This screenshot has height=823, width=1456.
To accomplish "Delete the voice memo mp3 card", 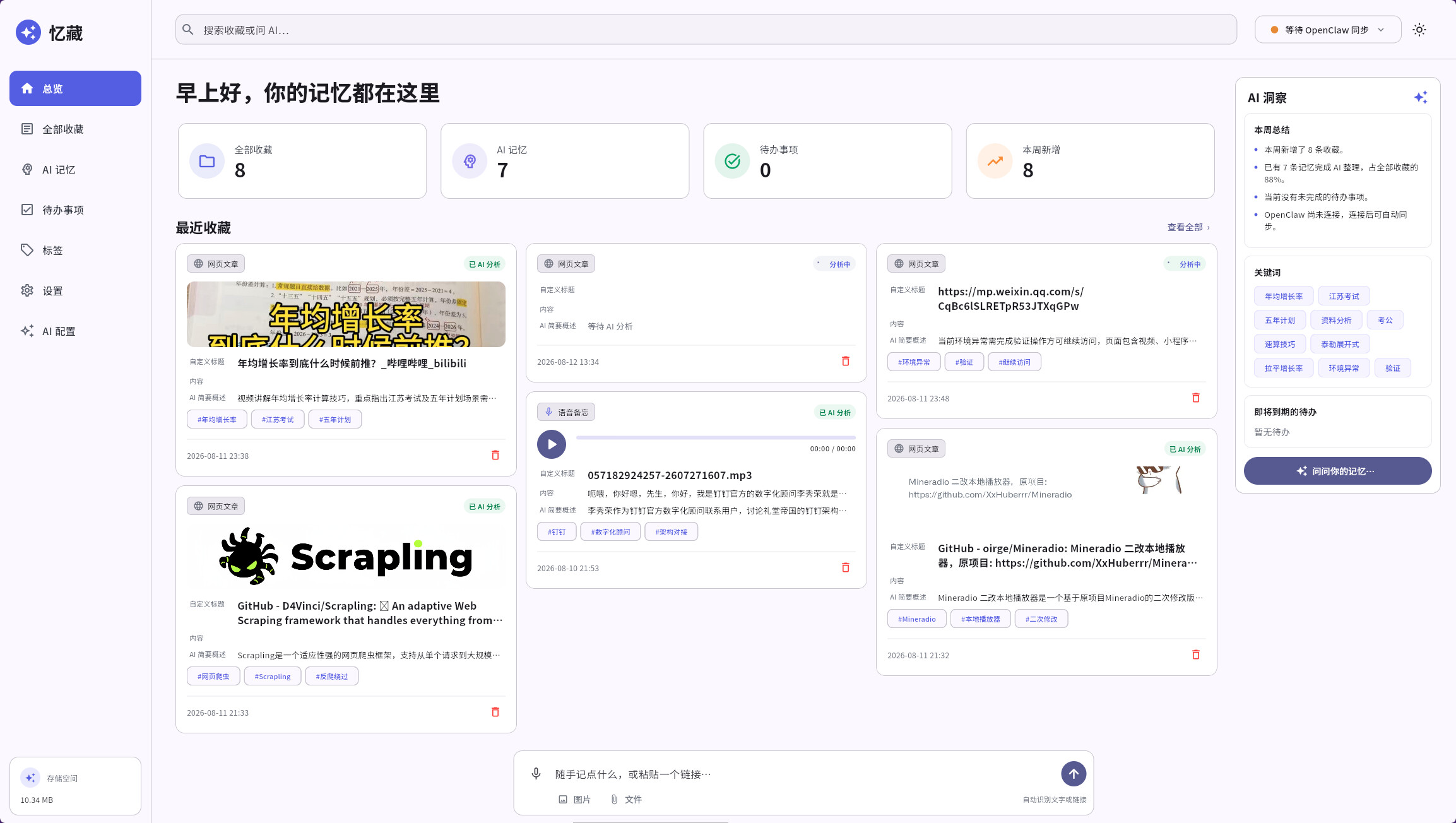I will [846, 567].
